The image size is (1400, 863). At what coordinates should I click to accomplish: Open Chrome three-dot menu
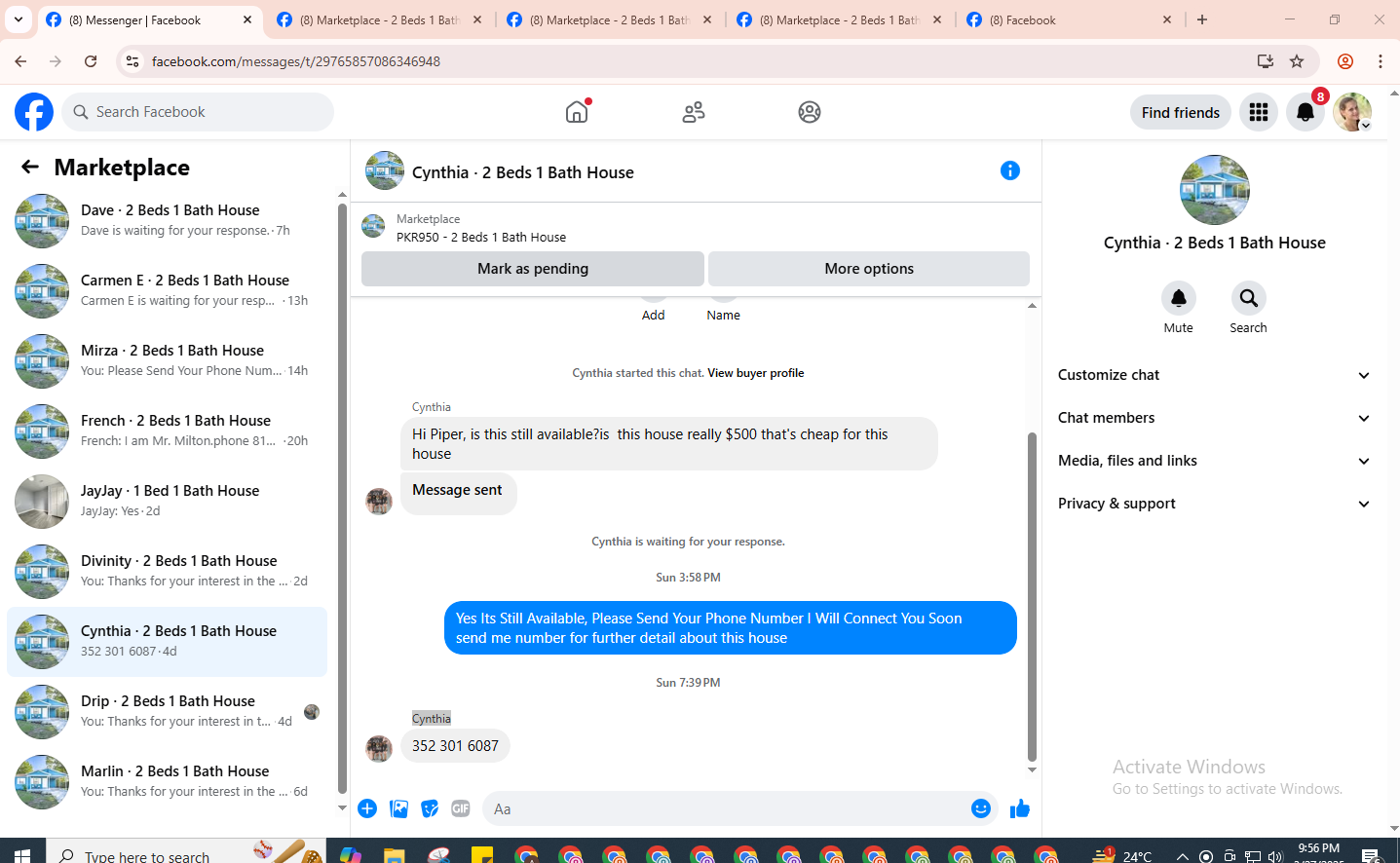1381,61
